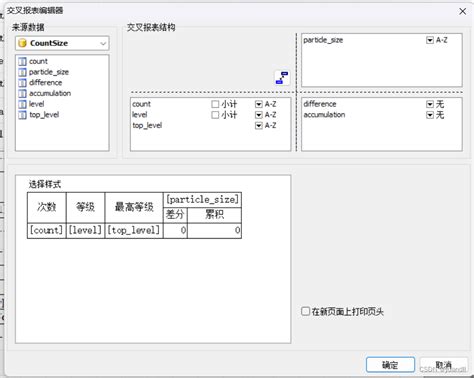Select the level field icon in source list
The width and height of the screenshot is (474, 378).
coord(22,104)
